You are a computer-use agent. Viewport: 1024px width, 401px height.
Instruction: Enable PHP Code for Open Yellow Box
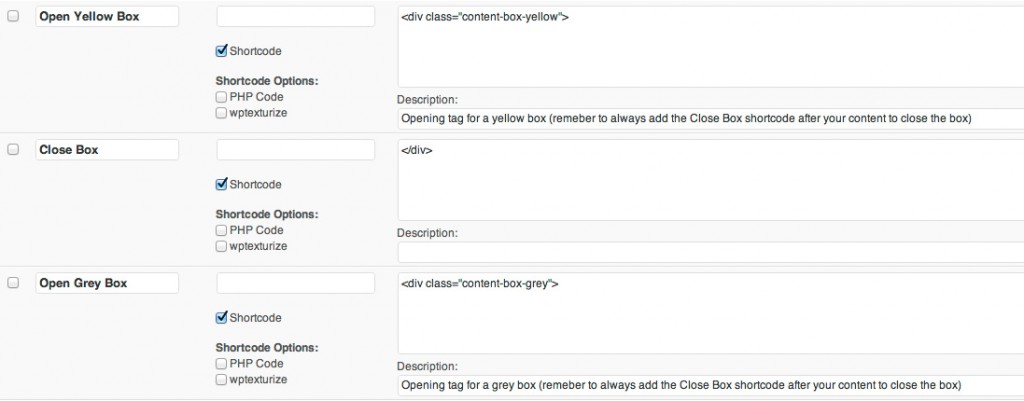[x=221, y=97]
